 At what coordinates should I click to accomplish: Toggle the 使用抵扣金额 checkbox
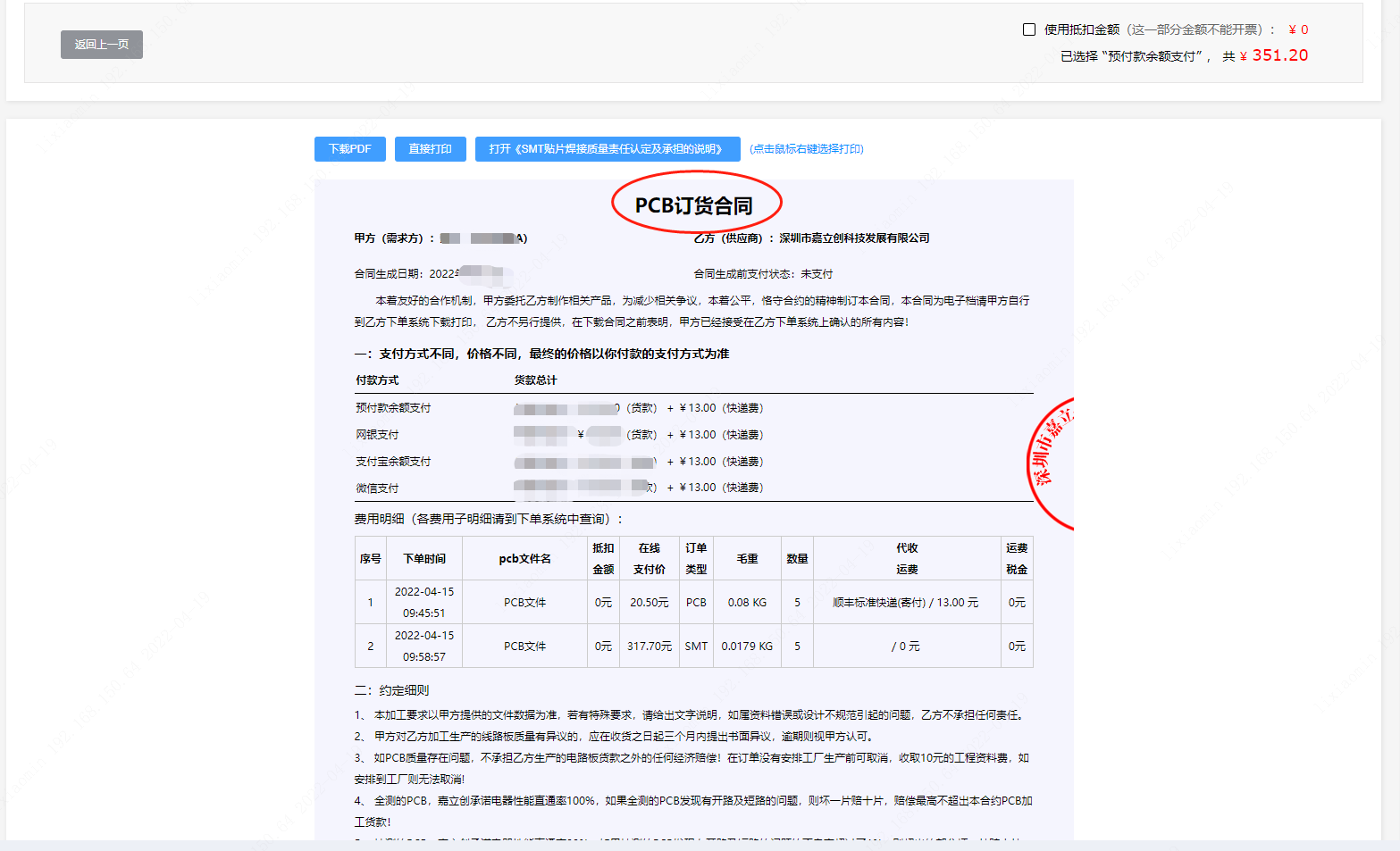pyautogui.click(x=1029, y=29)
